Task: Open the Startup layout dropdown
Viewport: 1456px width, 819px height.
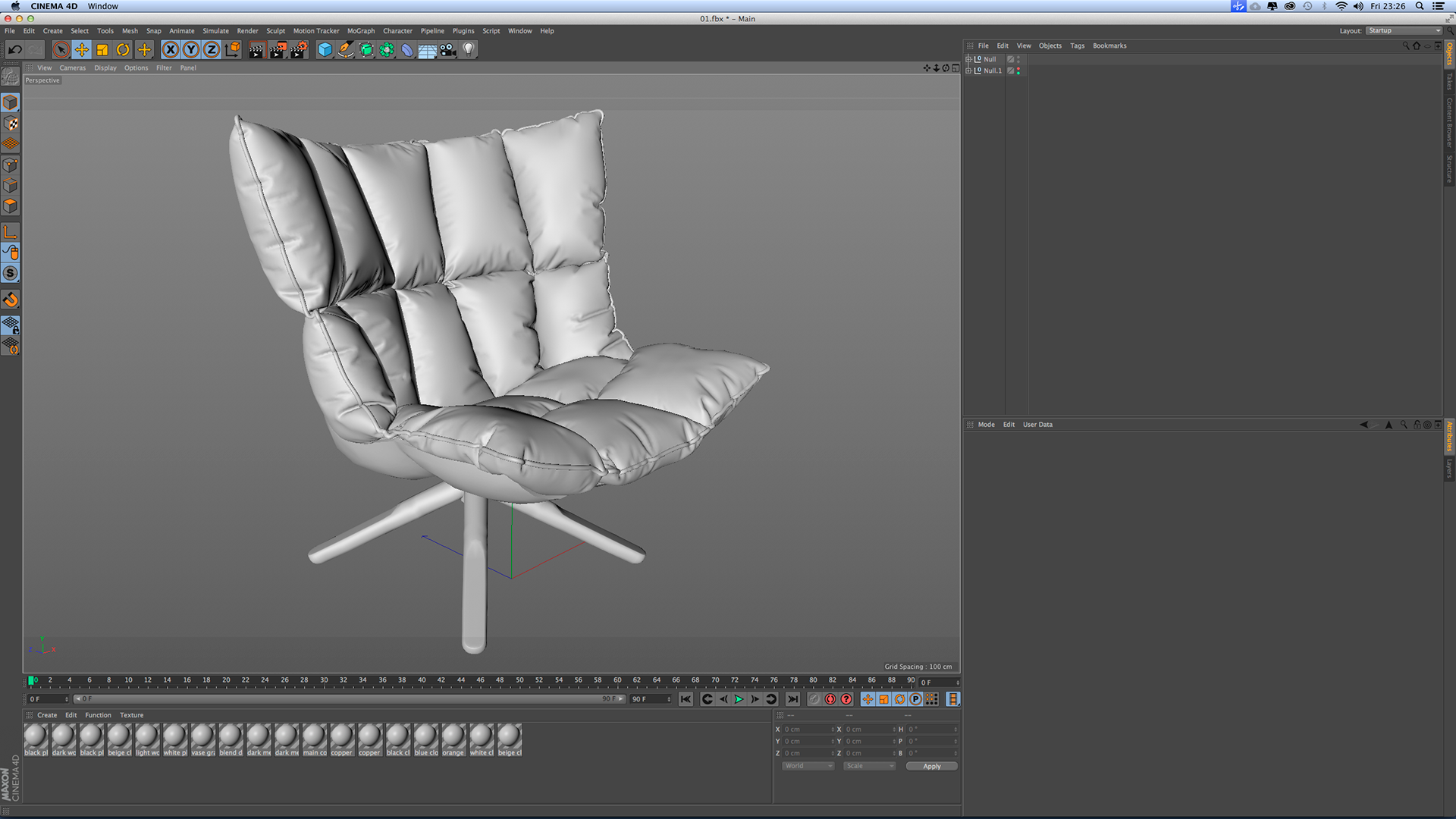Action: 1404,31
